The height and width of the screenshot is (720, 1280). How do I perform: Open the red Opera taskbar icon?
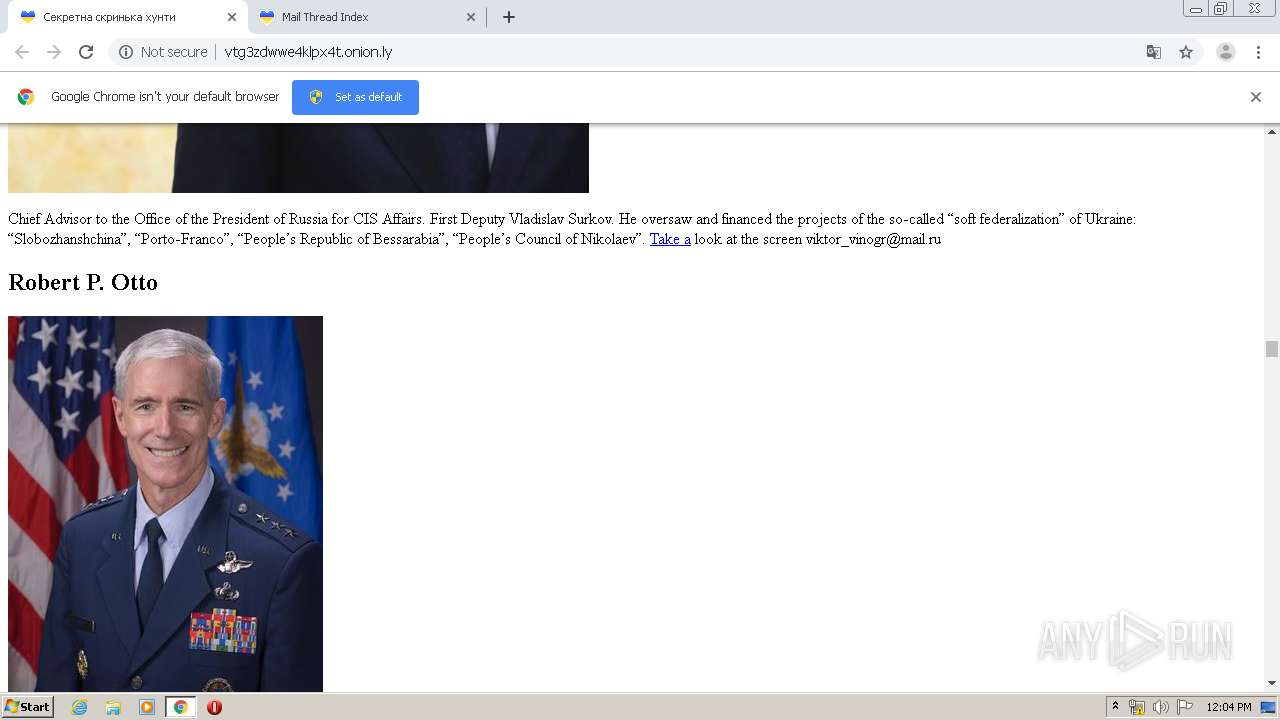click(x=214, y=707)
